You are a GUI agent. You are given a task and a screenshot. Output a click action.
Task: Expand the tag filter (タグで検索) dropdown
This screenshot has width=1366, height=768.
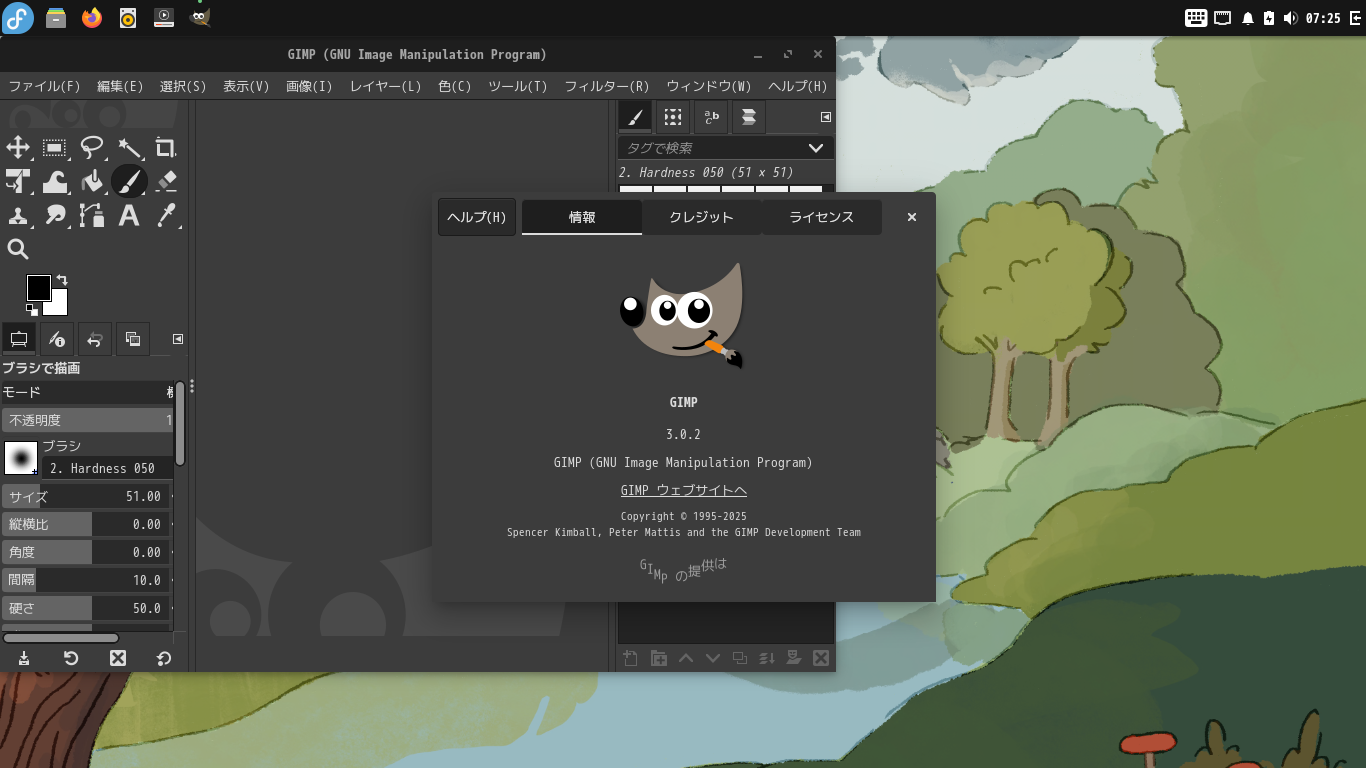tap(816, 148)
